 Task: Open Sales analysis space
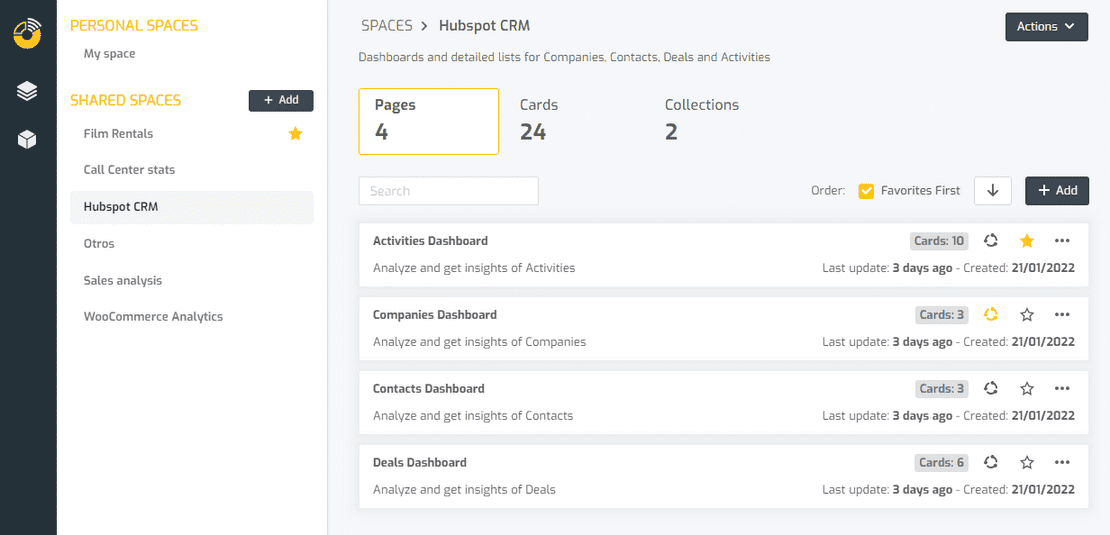(122, 280)
